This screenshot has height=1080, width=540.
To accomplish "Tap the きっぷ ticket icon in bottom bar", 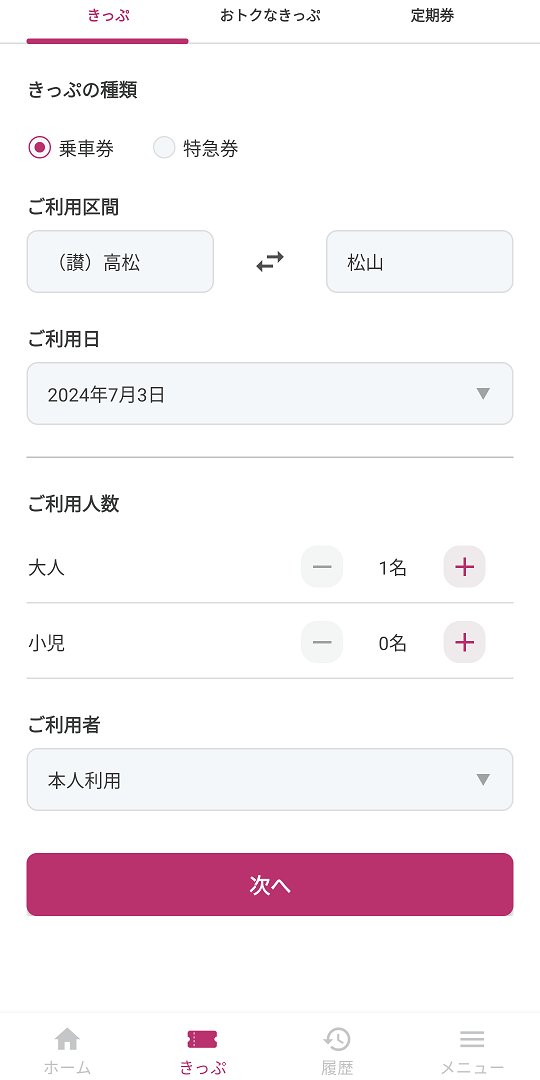I will pos(202,1039).
